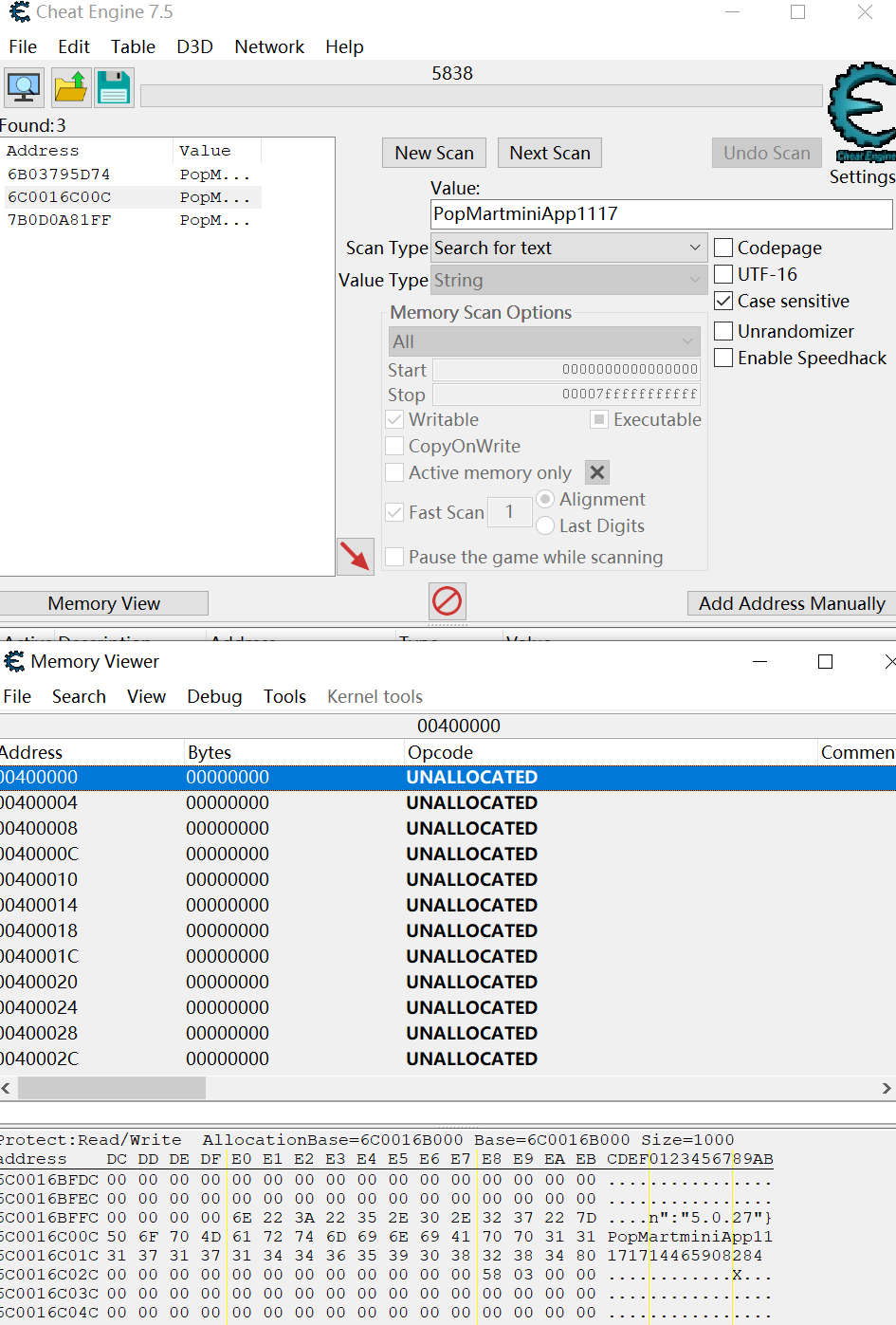
Task: Open the Scan Type dropdown
Action: coord(568,248)
